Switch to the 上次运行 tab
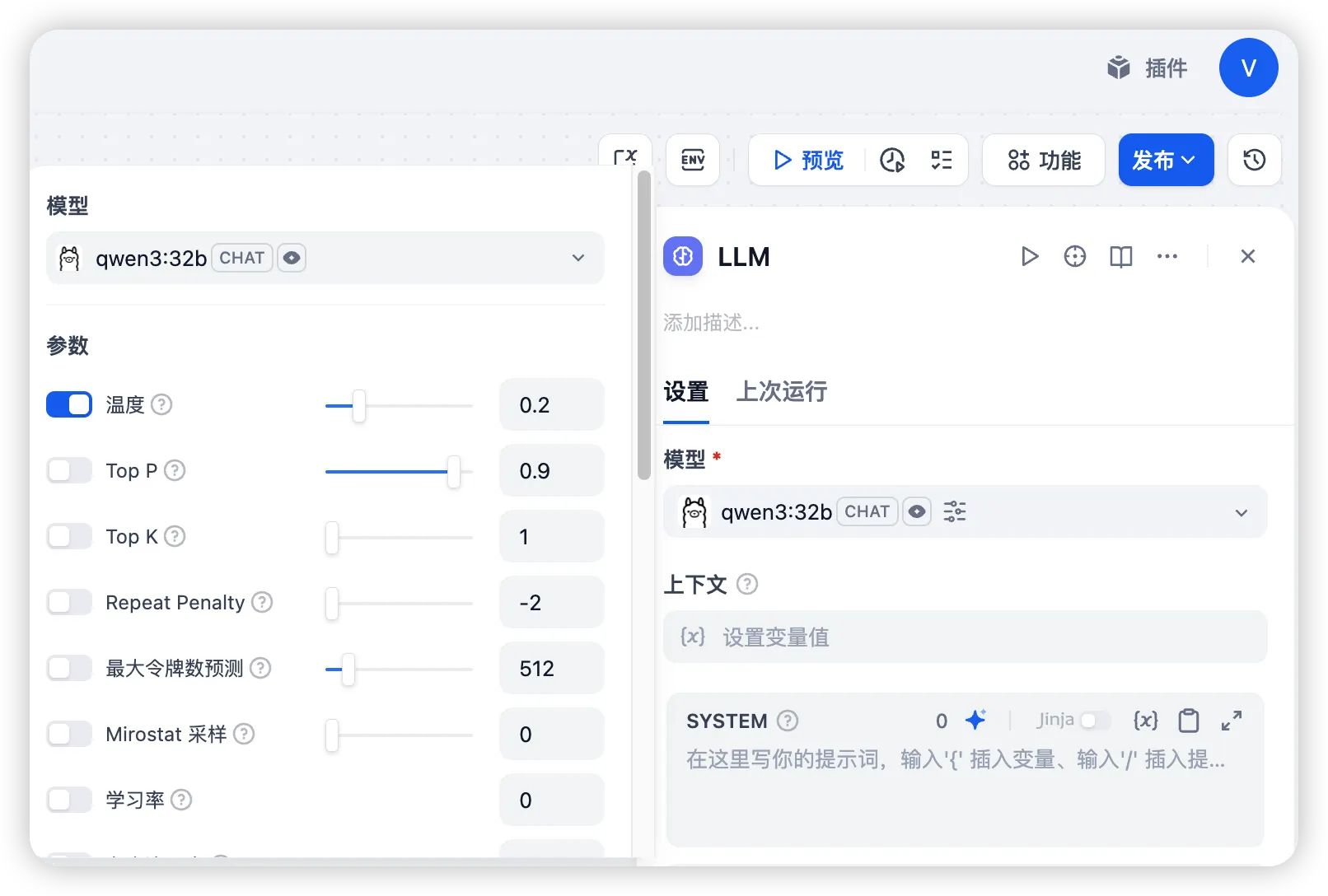The width and height of the screenshot is (1328, 896). point(781,391)
